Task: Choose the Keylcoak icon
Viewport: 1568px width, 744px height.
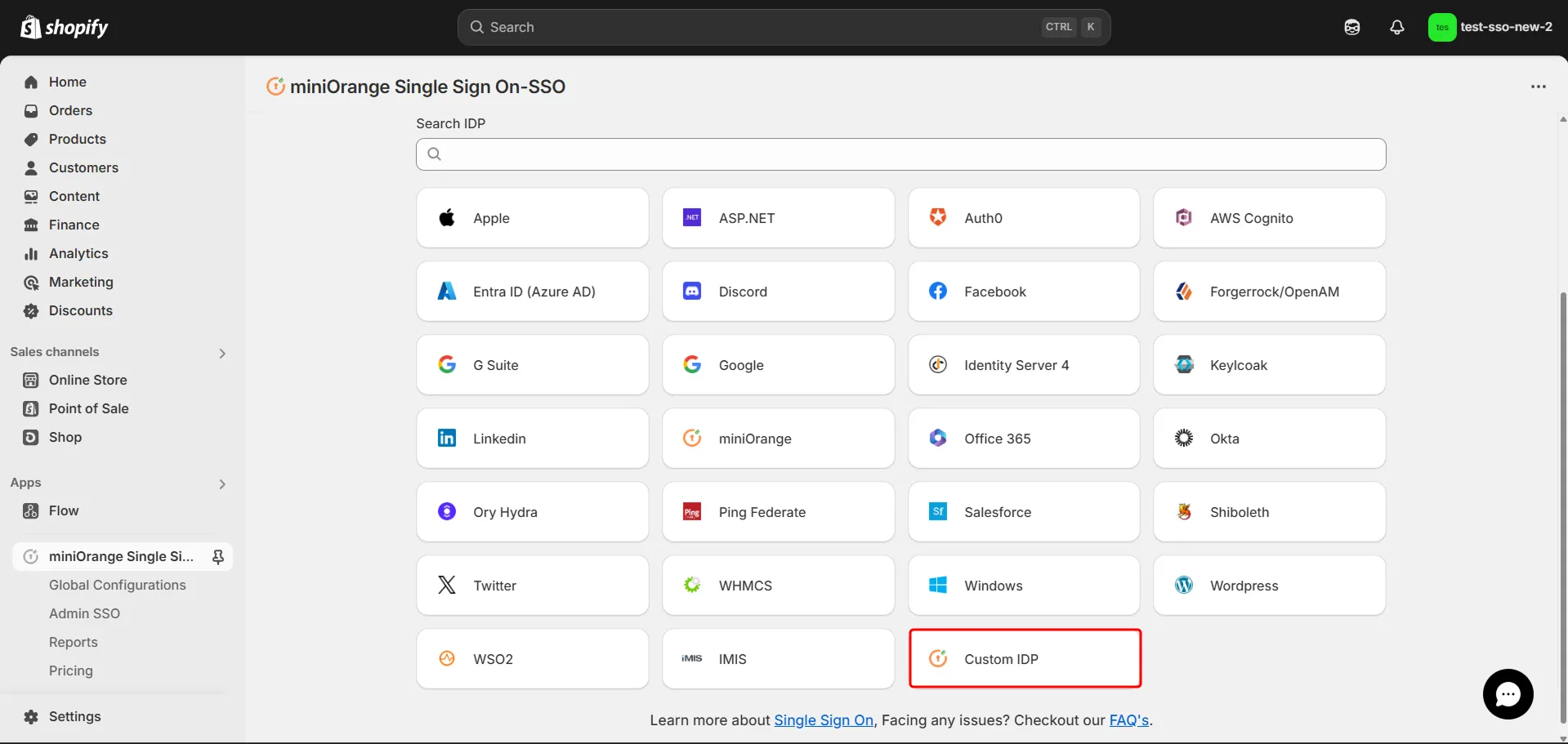Action: coord(1184,364)
